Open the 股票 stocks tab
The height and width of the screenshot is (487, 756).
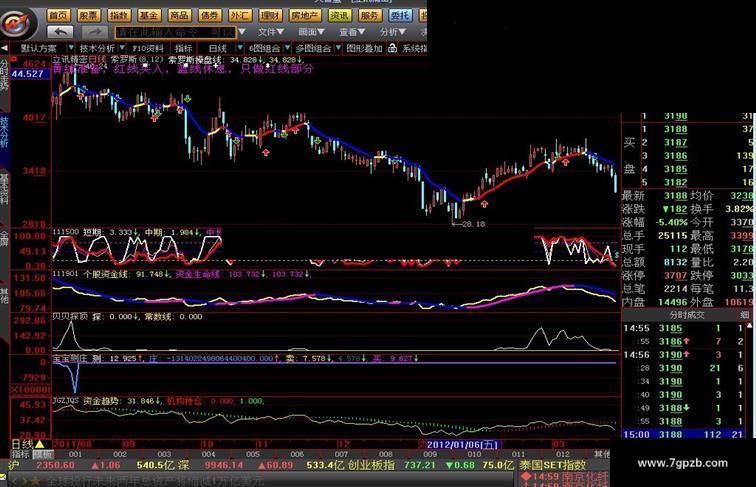(89, 15)
